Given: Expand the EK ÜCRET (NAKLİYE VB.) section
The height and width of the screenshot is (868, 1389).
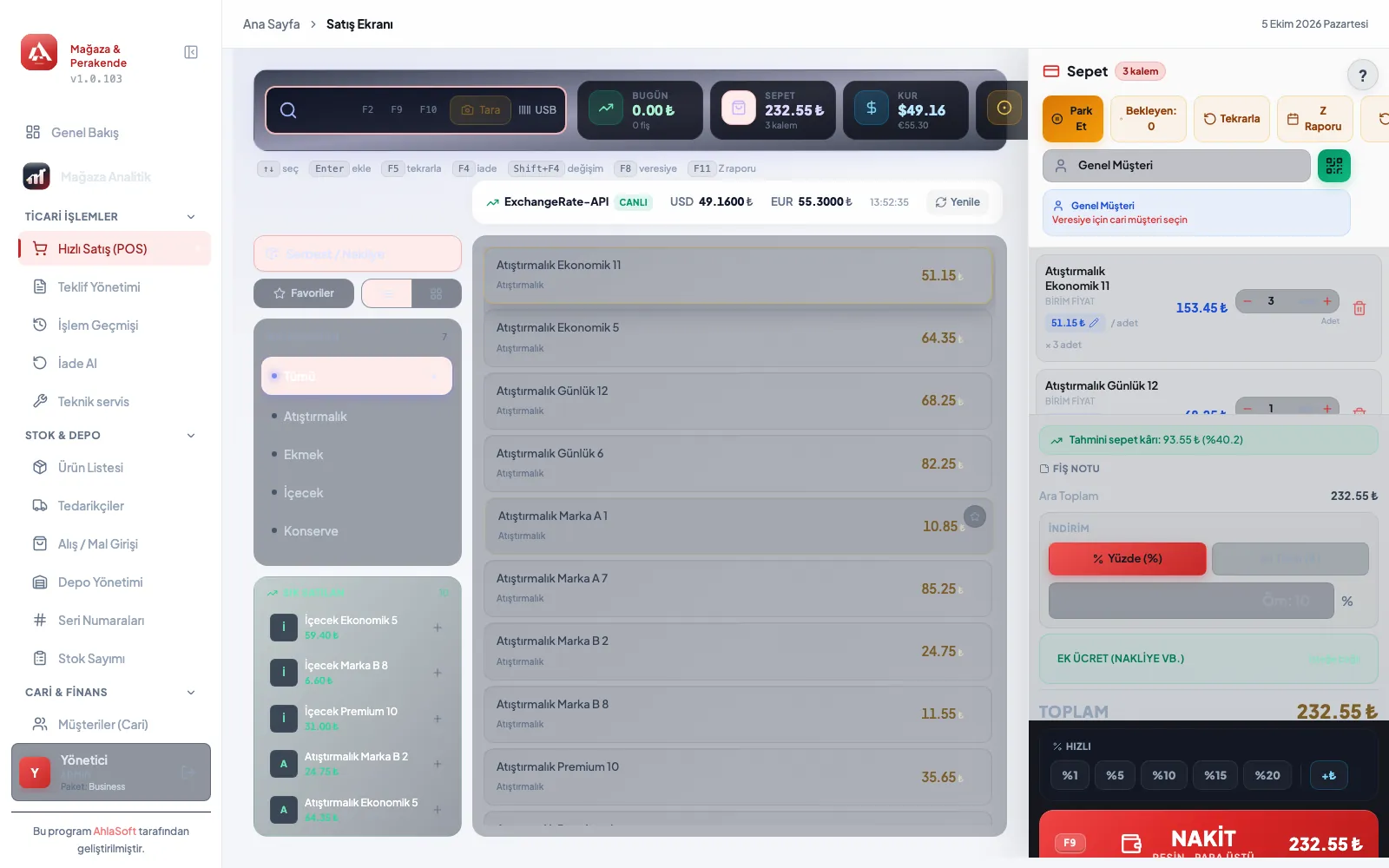Looking at the screenshot, I should 1208,659.
